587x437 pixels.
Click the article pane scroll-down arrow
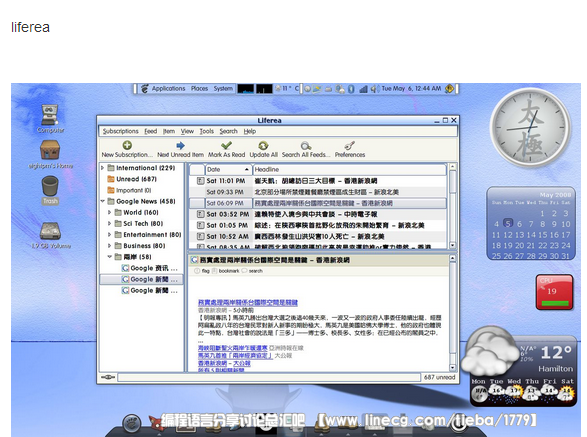tap(453, 368)
